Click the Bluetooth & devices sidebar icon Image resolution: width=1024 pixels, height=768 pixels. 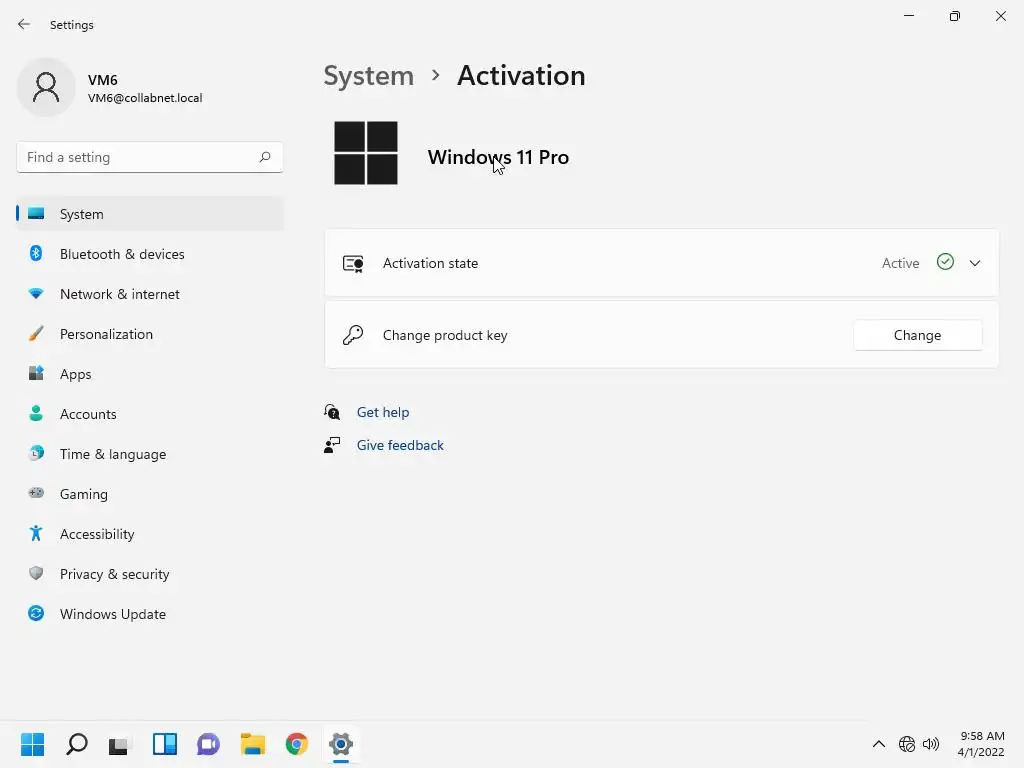point(36,254)
